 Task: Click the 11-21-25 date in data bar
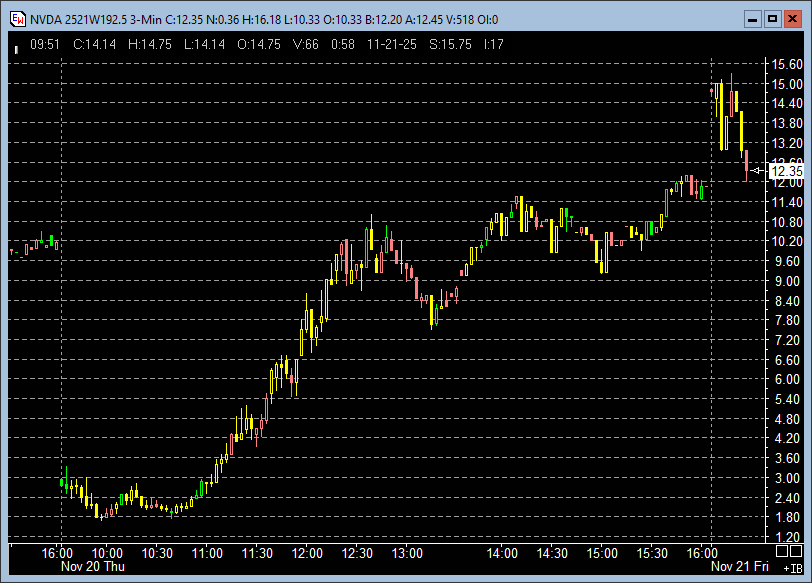pyautogui.click(x=391, y=44)
